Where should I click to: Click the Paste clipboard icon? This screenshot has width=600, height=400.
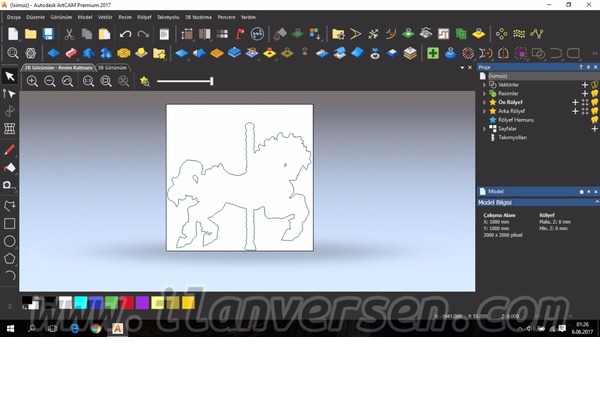point(104,34)
